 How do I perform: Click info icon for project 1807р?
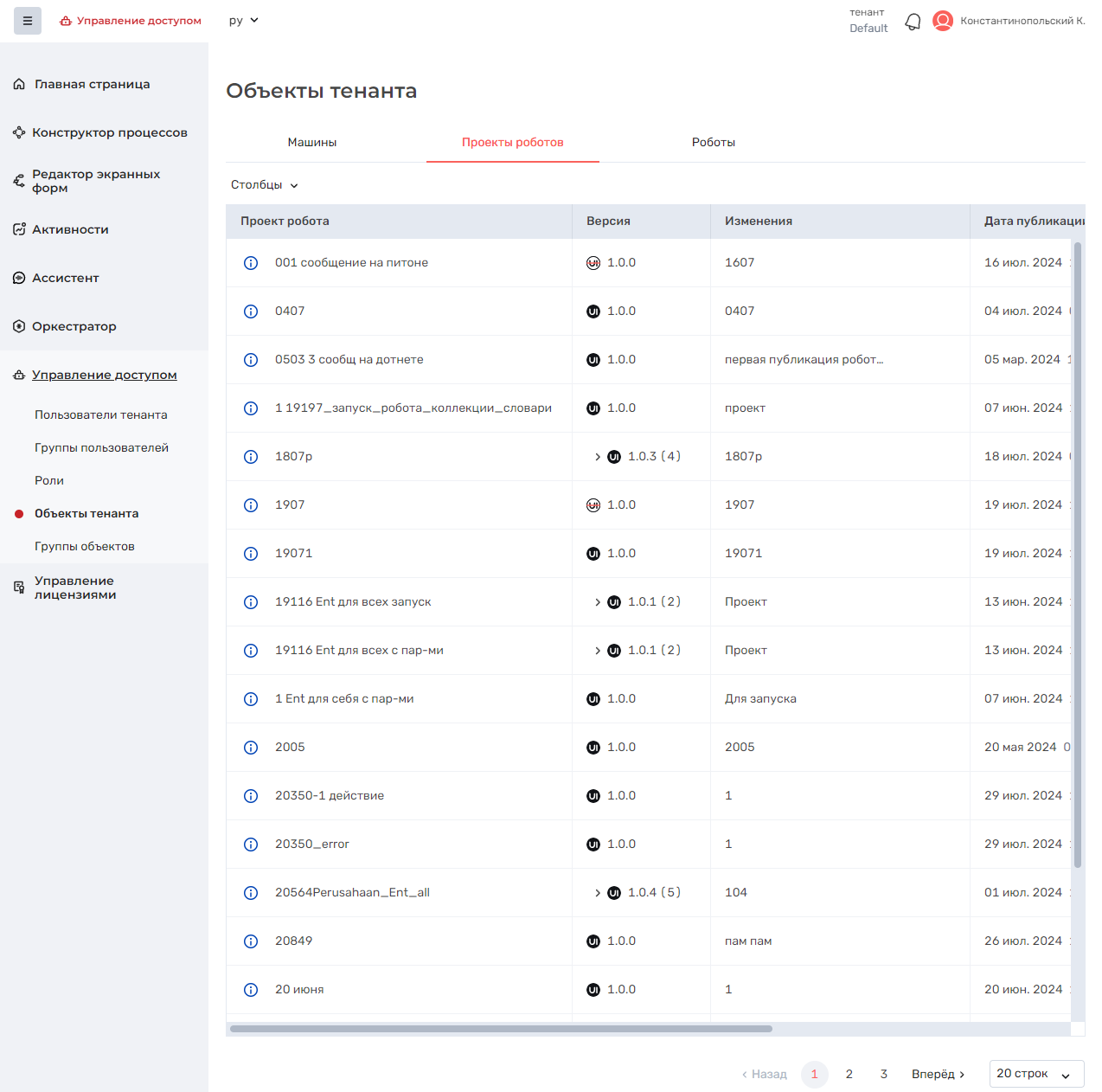click(x=251, y=457)
